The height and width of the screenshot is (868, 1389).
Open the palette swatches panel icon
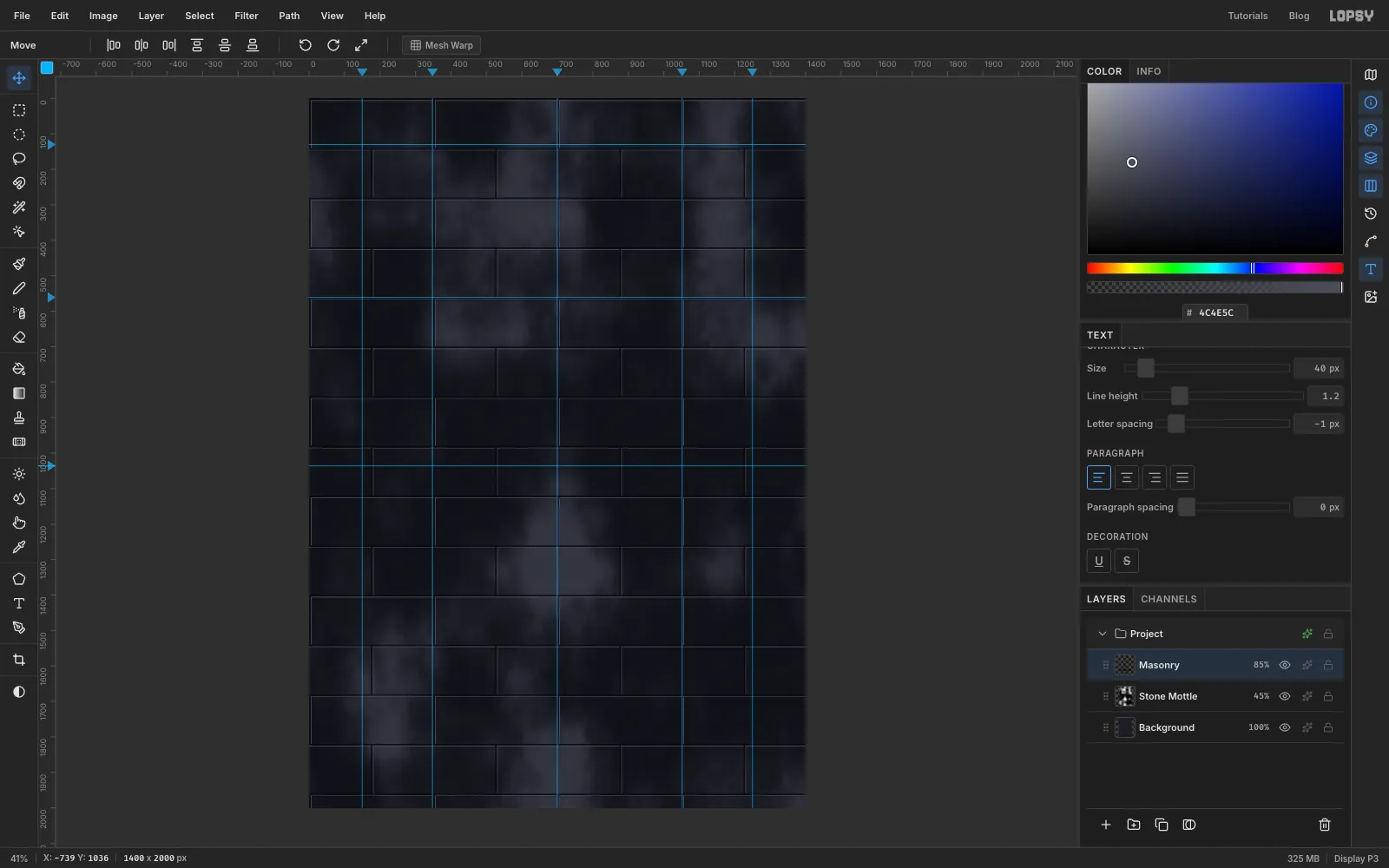(1371, 130)
